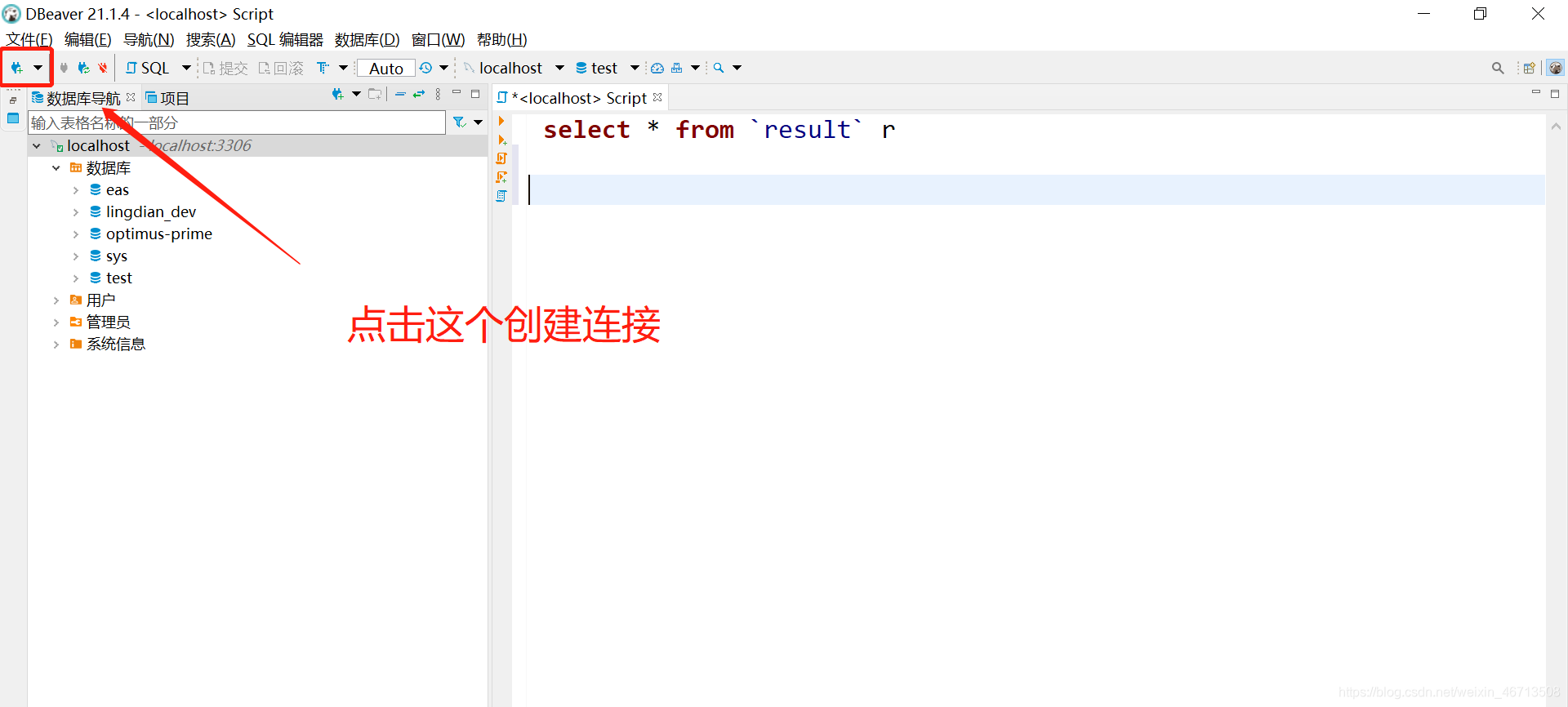Expand the dropdown next to the tools icon

click(x=696, y=68)
